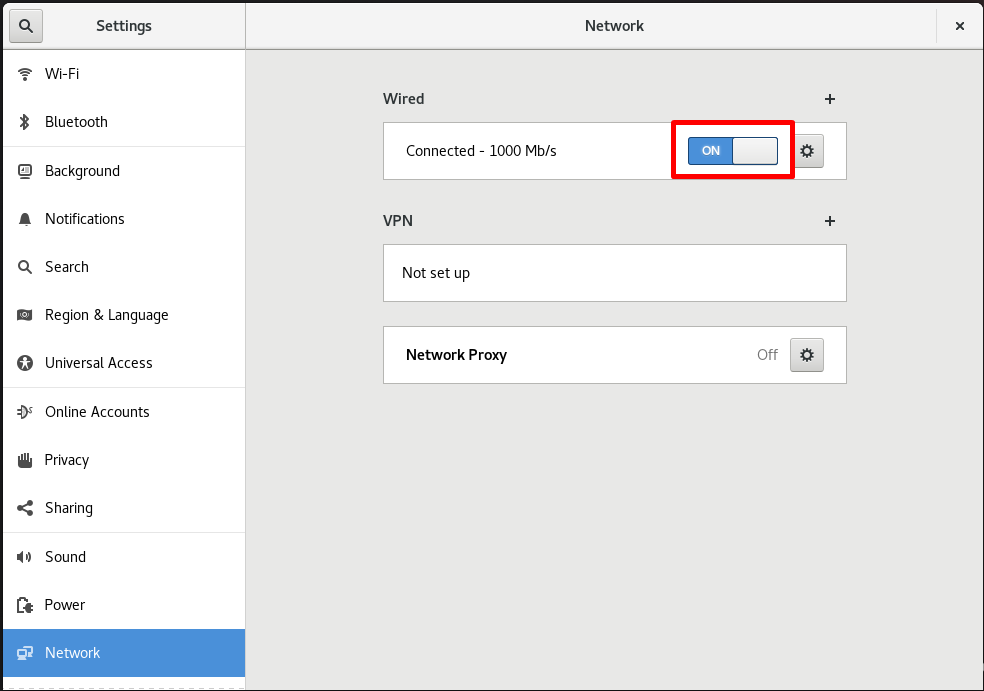
Task: Click the Bluetooth icon in sidebar
Action: point(24,122)
